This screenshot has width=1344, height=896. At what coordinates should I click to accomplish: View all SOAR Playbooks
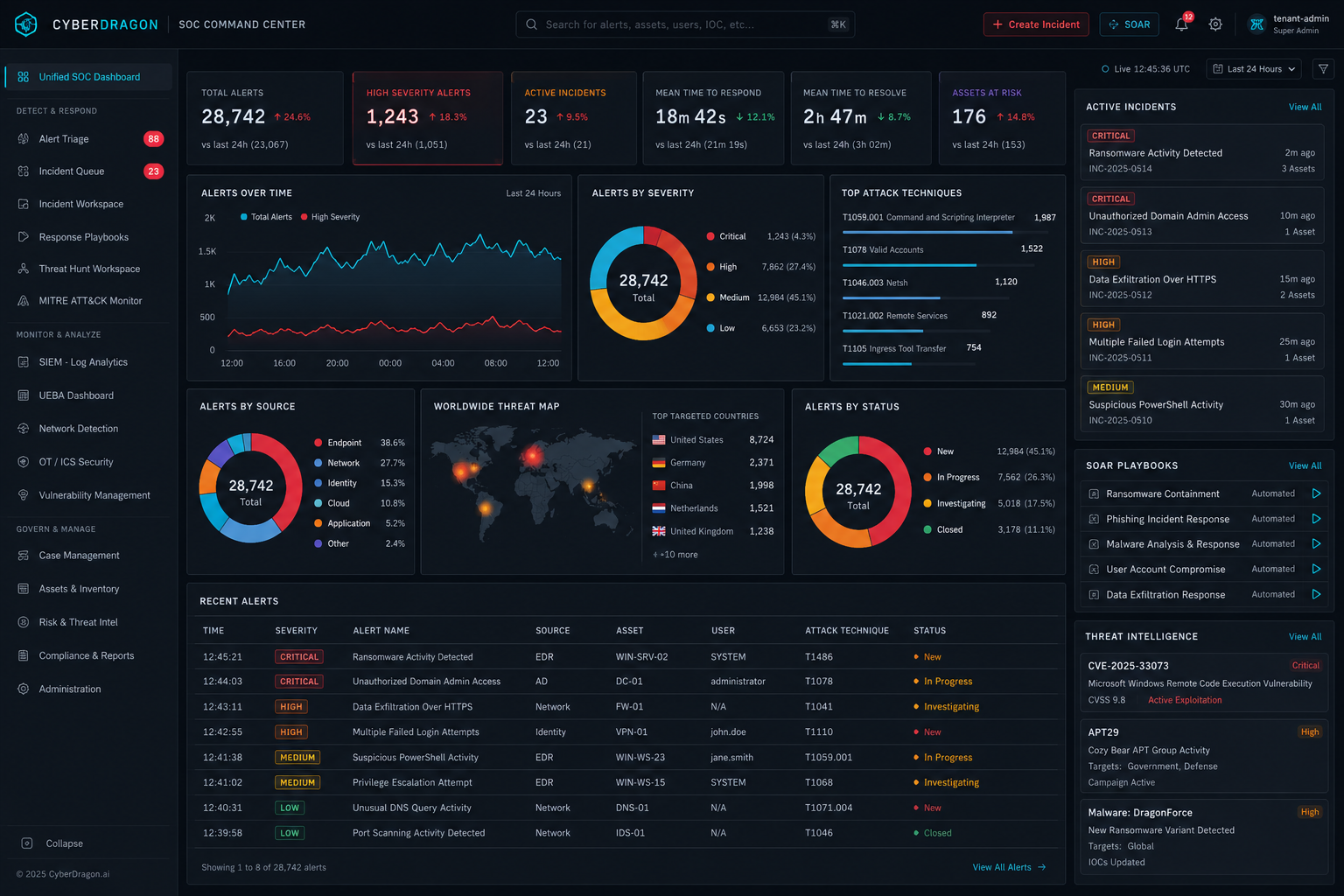[x=1305, y=465]
